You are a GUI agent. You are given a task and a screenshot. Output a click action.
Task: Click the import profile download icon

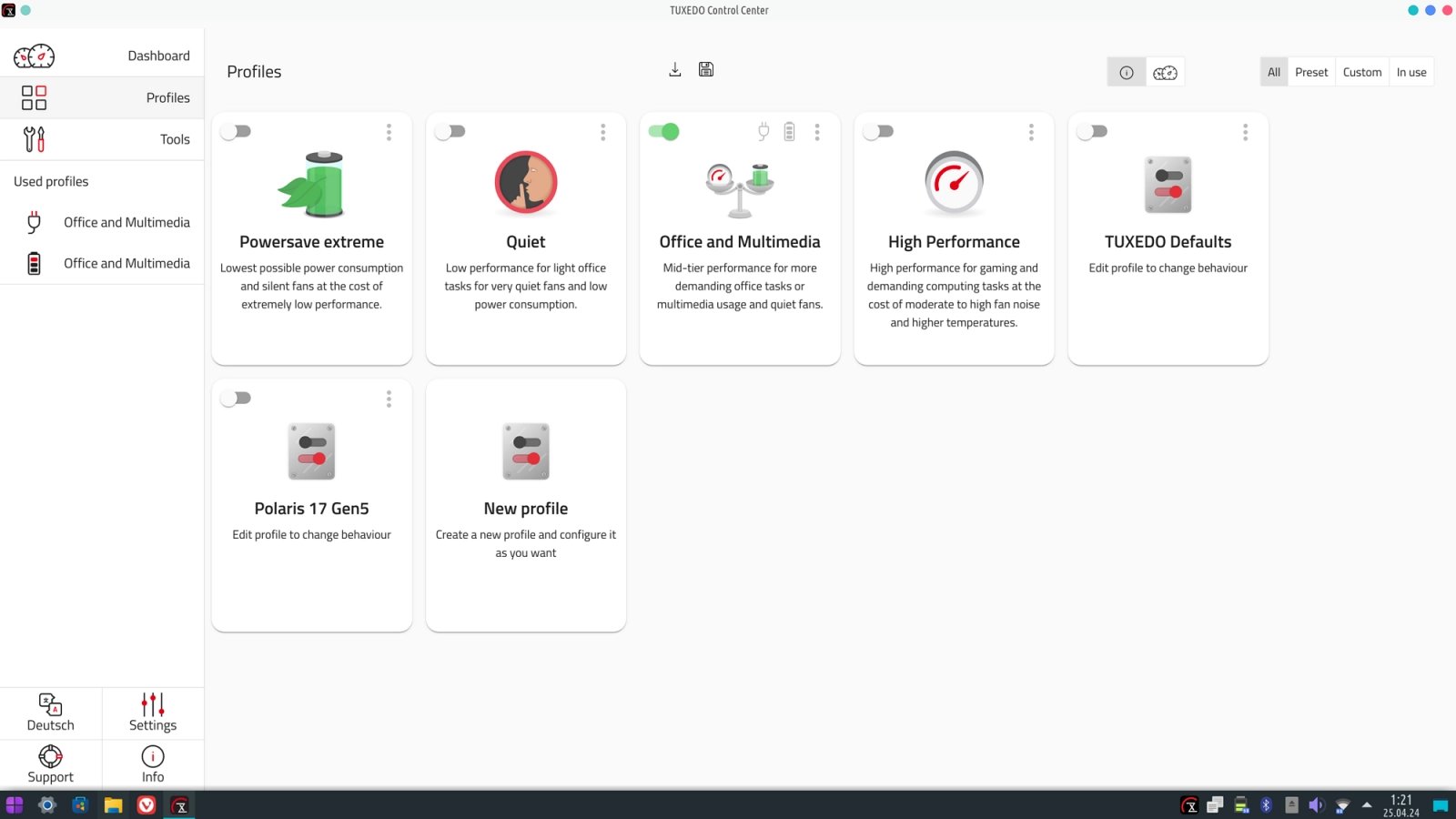click(675, 70)
